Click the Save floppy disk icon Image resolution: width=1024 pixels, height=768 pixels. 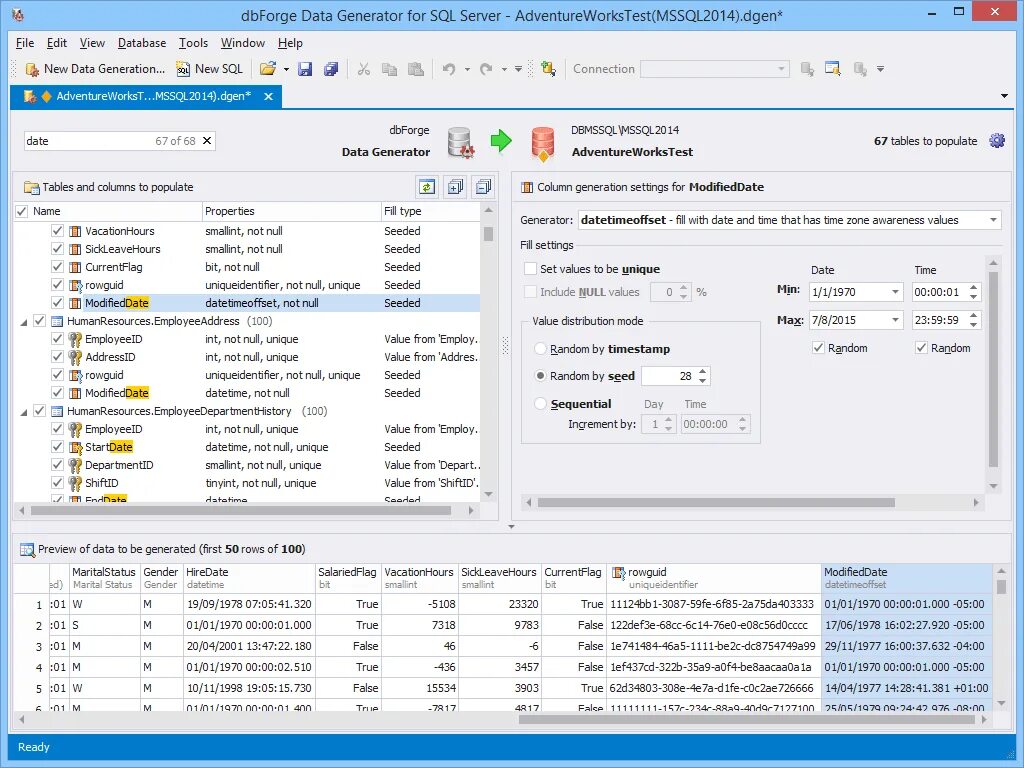click(x=305, y=69)
